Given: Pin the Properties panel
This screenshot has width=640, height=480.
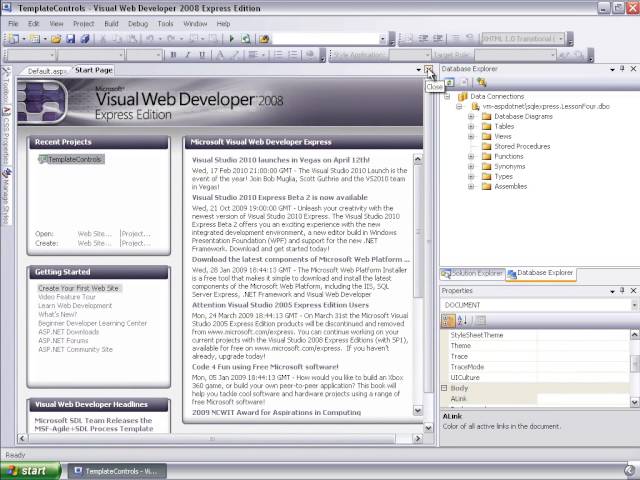Looking at the screenshot, I should point(622,290).
